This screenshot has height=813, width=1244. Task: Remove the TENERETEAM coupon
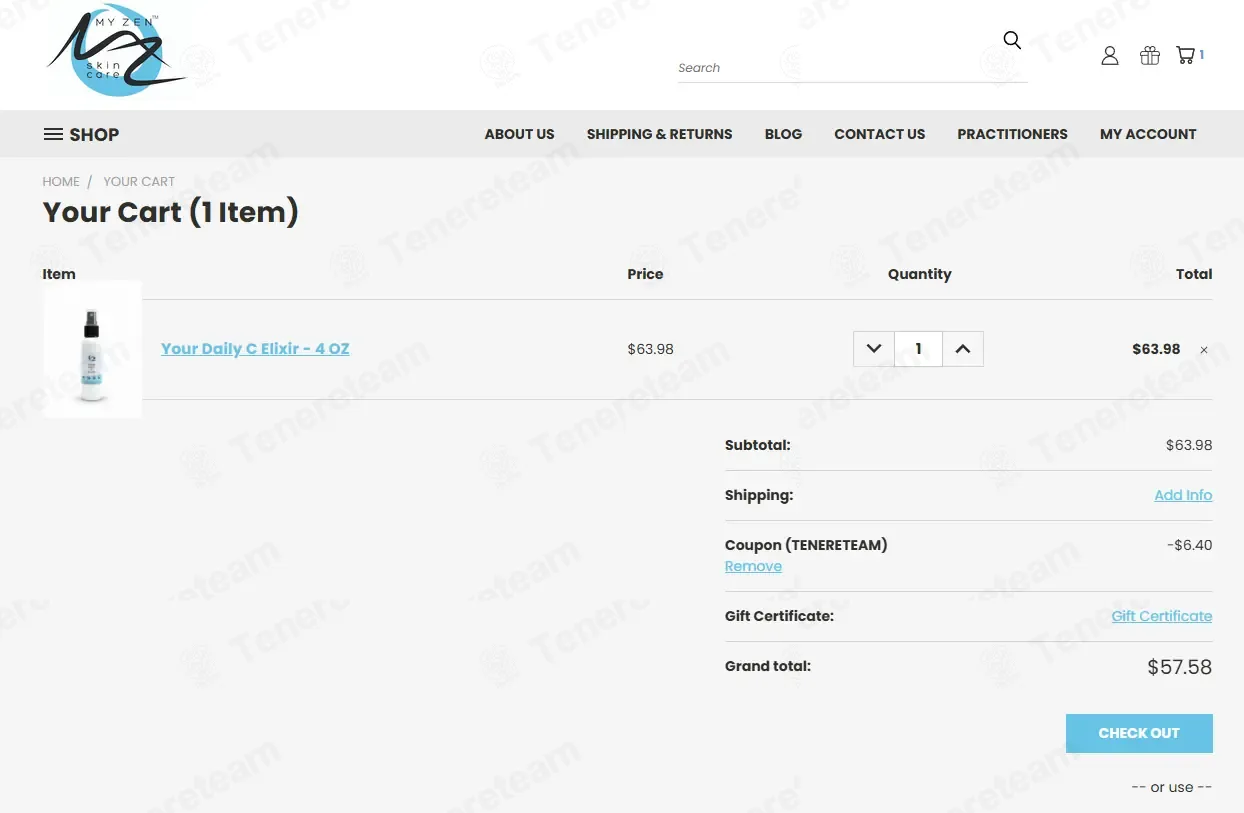[753, 566]
